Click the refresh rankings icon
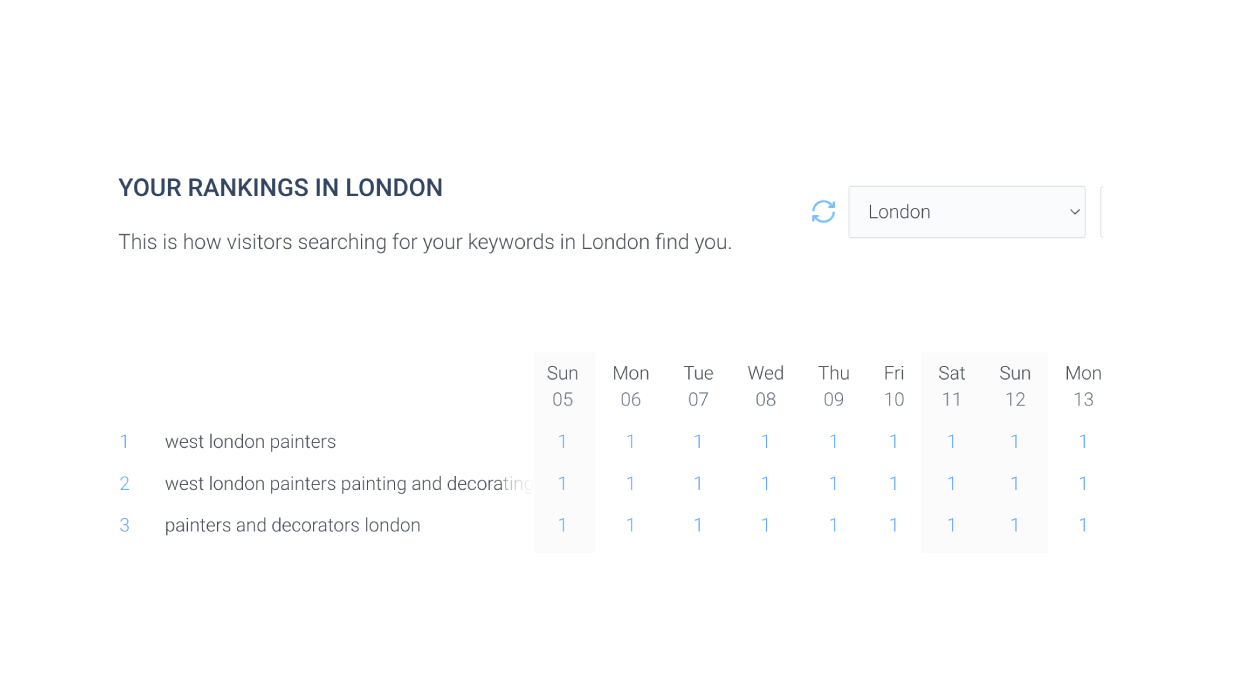Viewport: 1245px width, 680px height. 823,212
